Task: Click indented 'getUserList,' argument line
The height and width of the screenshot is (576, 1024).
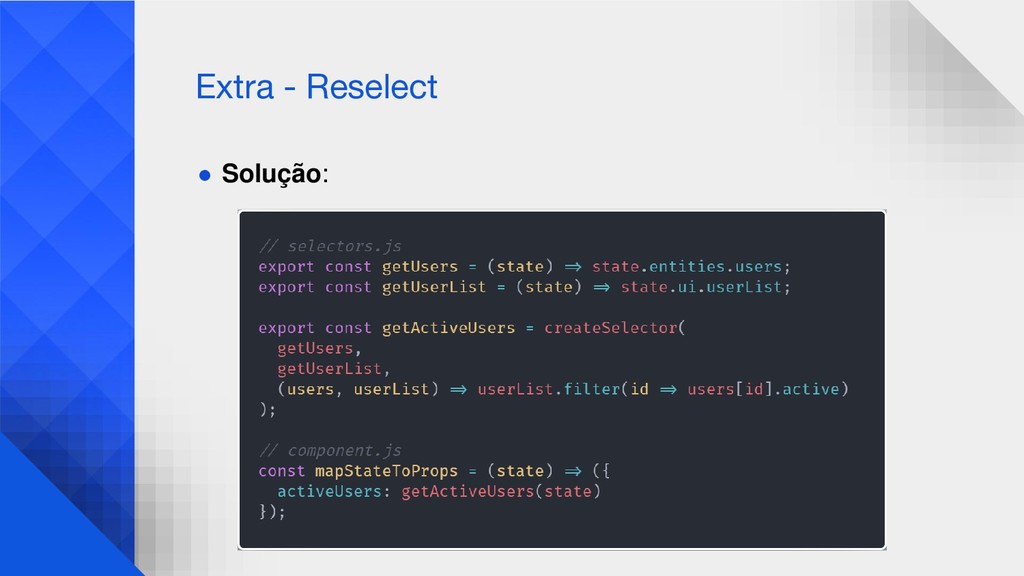Action: 334,368
